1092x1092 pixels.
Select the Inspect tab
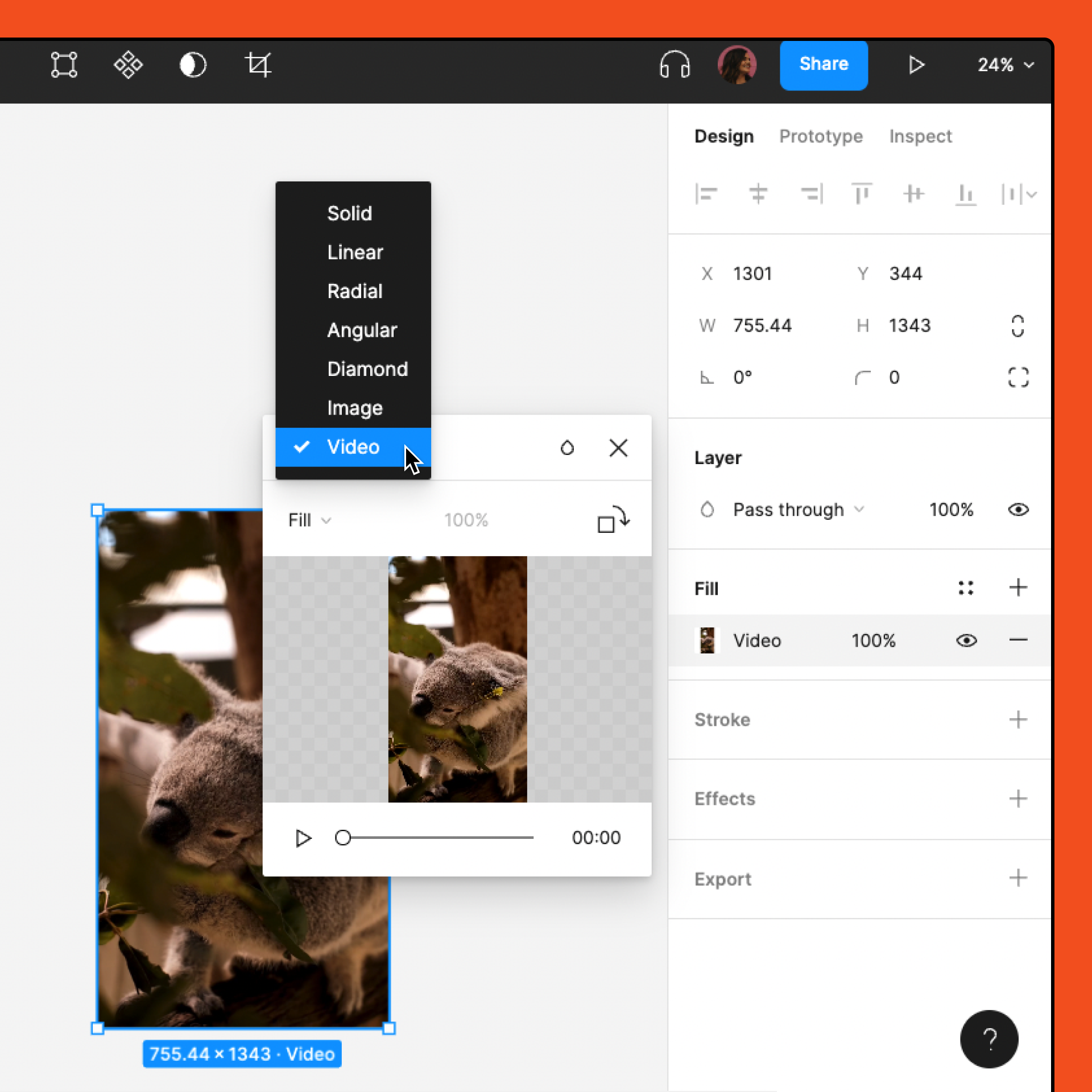click(x=918, y=136)
